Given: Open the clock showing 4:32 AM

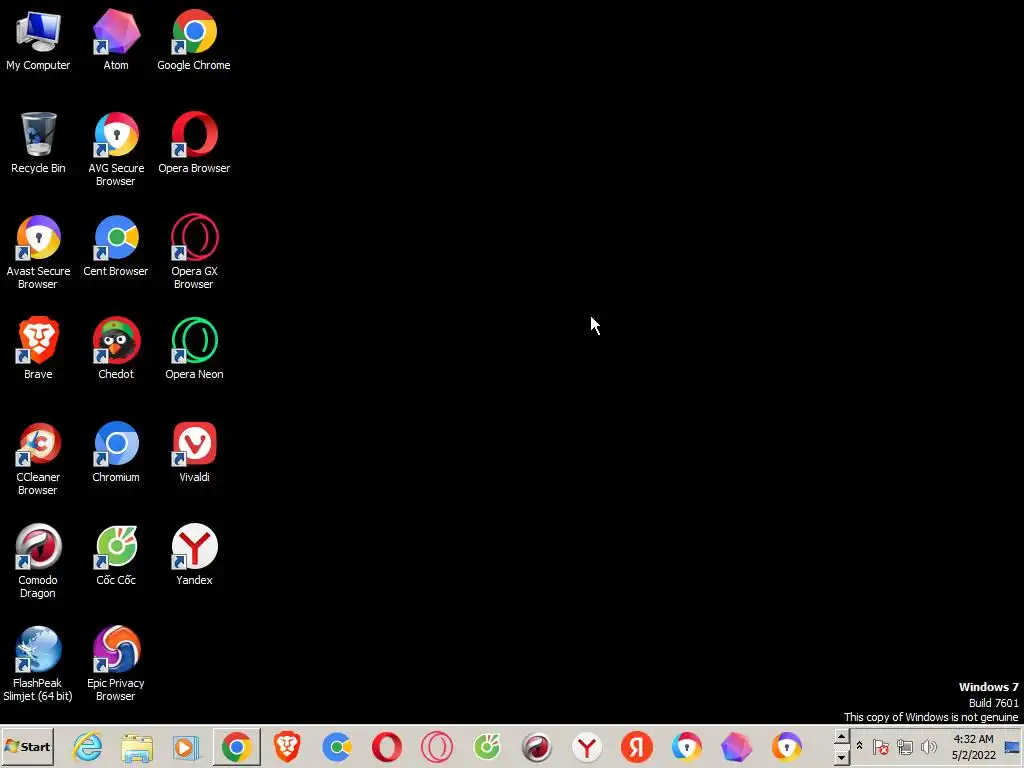Looking at the screenshot, I should pos(973,746).
